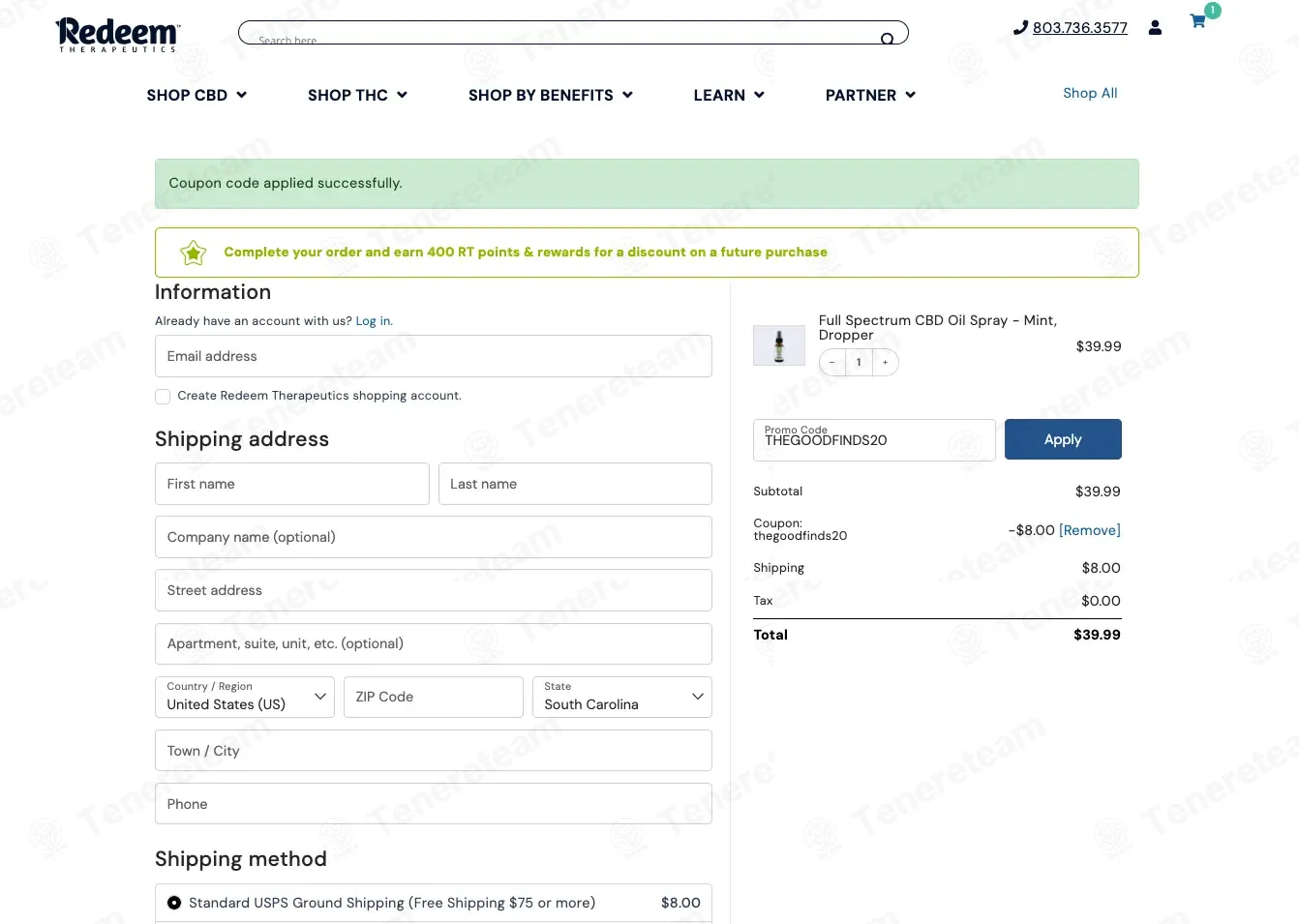
Task: Click the quantity value box showing 1
Action: point(859,363)
